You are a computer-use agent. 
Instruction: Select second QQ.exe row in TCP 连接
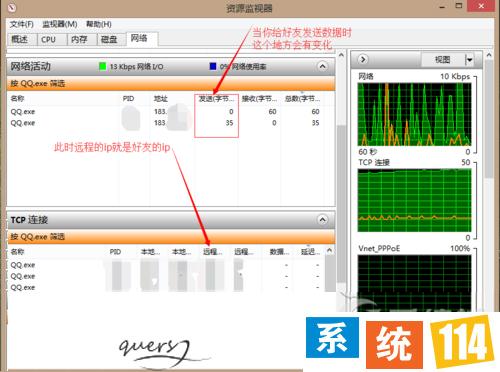click(x=166, y=276)
